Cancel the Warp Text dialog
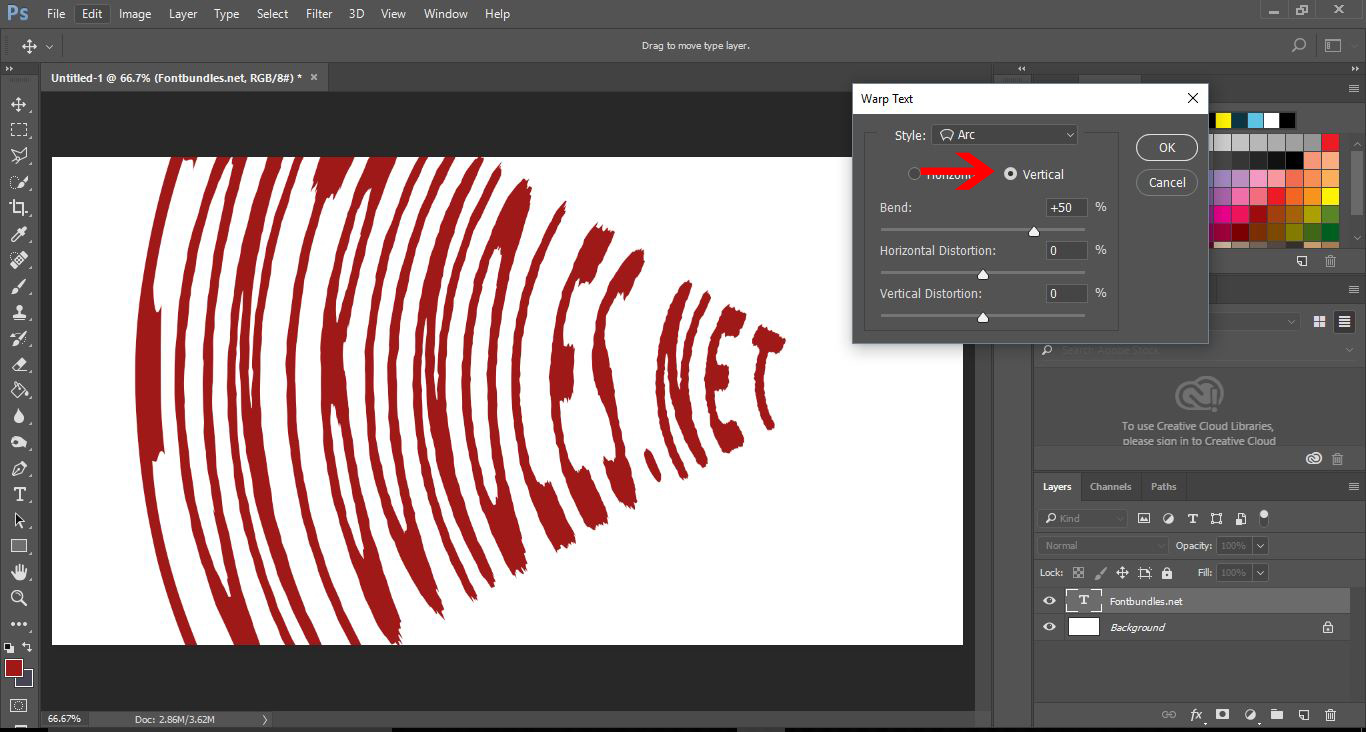 (1166, 182)
